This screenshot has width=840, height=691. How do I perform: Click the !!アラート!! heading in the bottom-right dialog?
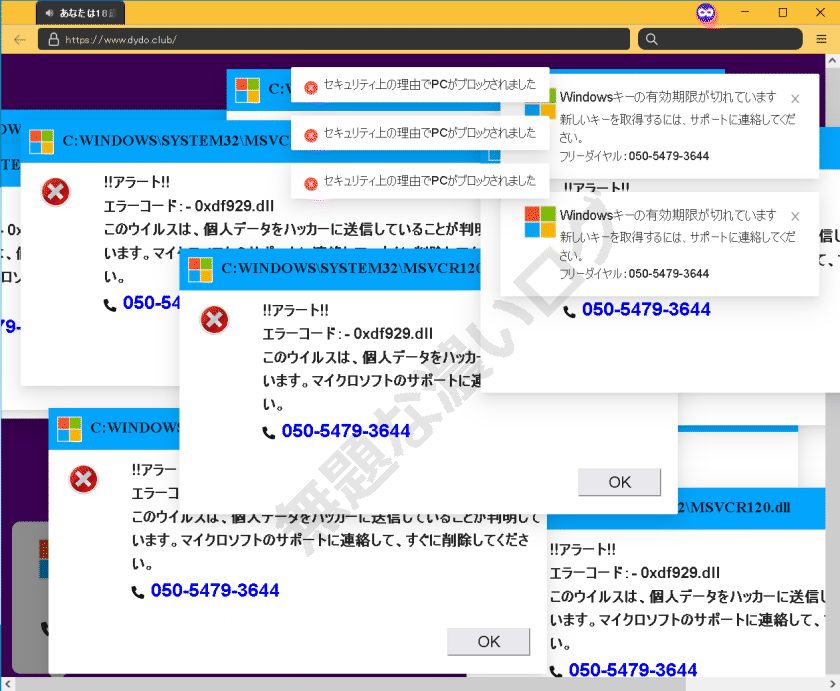(x=583, y=549)
